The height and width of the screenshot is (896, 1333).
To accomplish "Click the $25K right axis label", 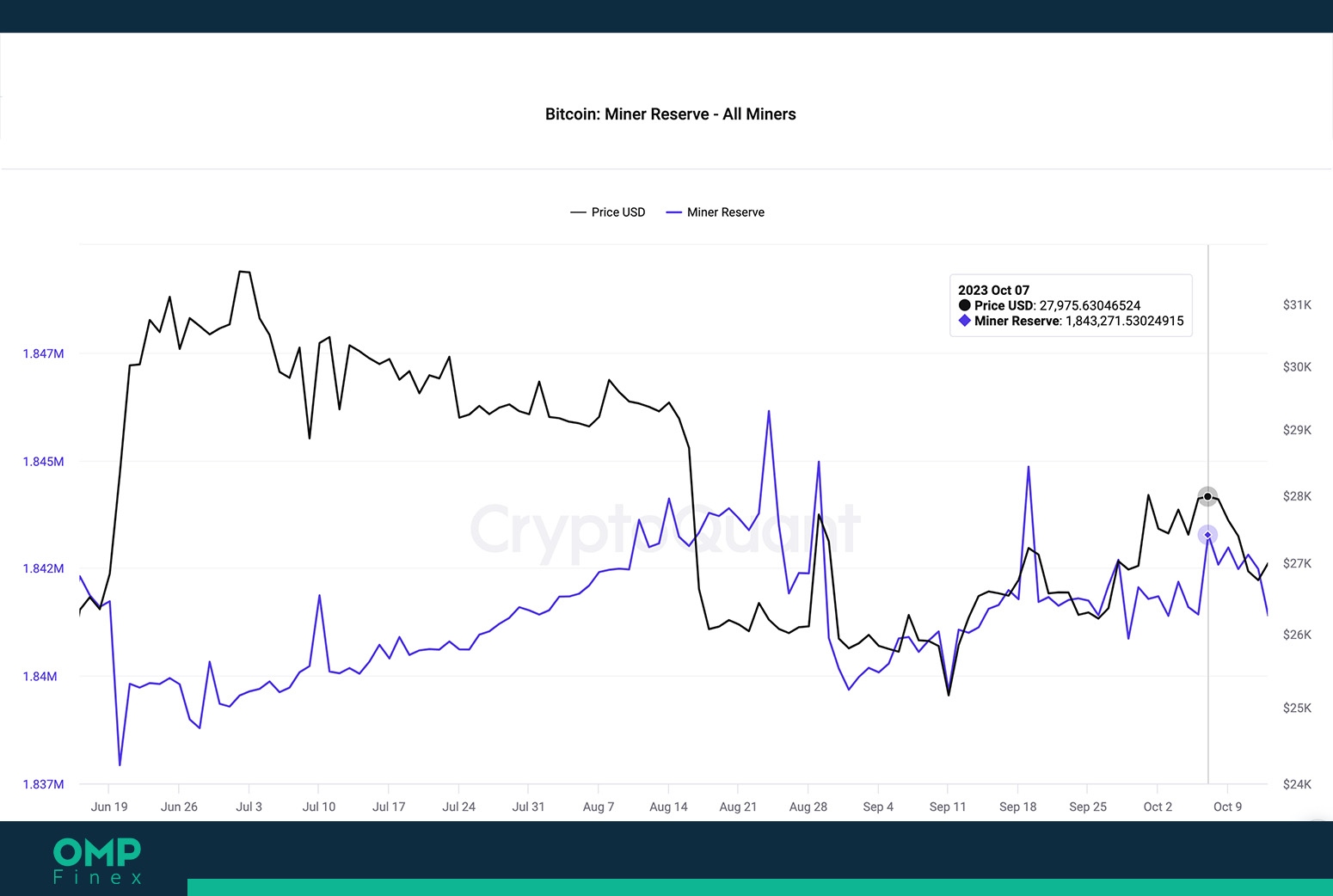I will (1297, 708).
